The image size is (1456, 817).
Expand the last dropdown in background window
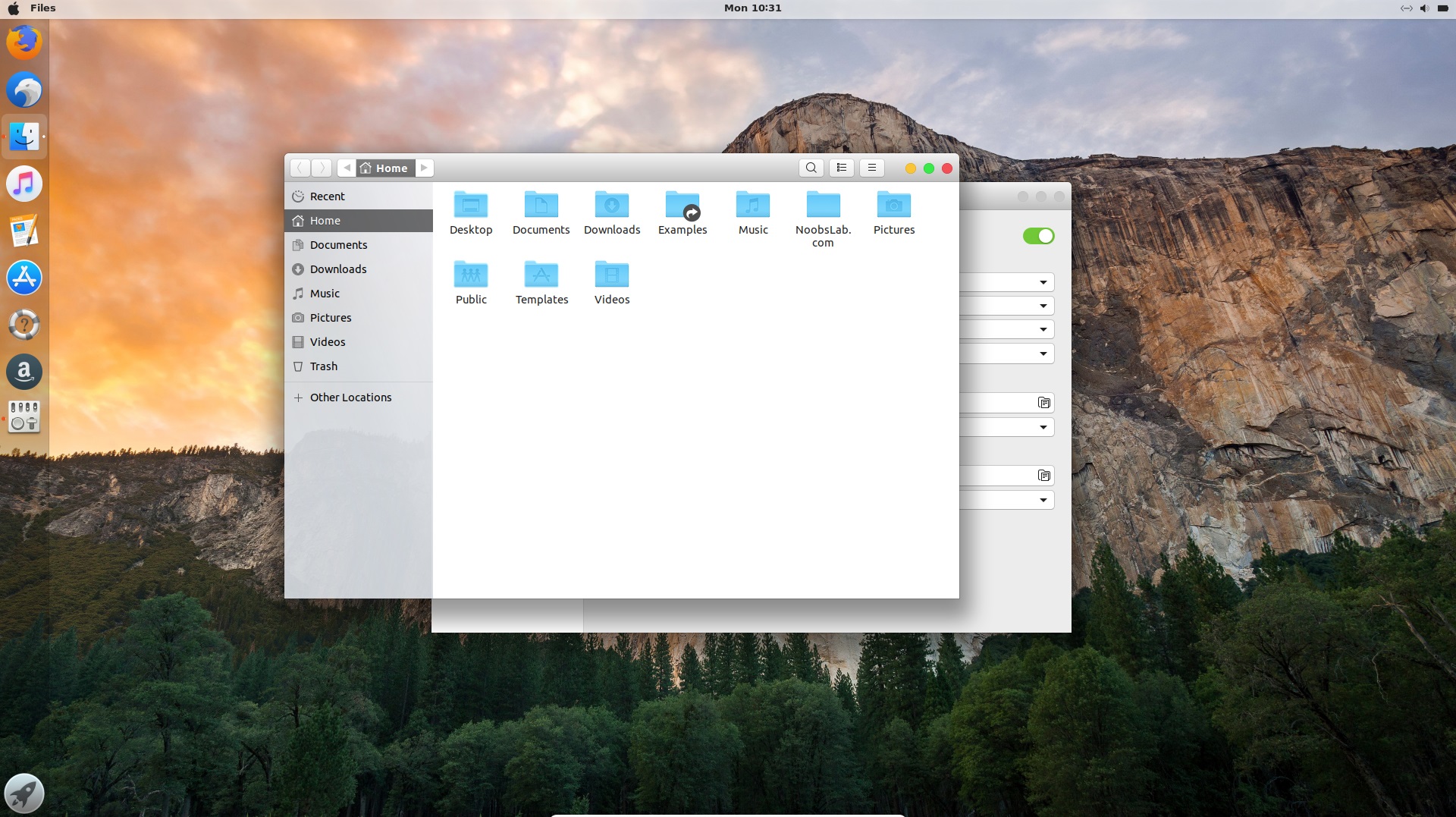[x=1043, y=500]
